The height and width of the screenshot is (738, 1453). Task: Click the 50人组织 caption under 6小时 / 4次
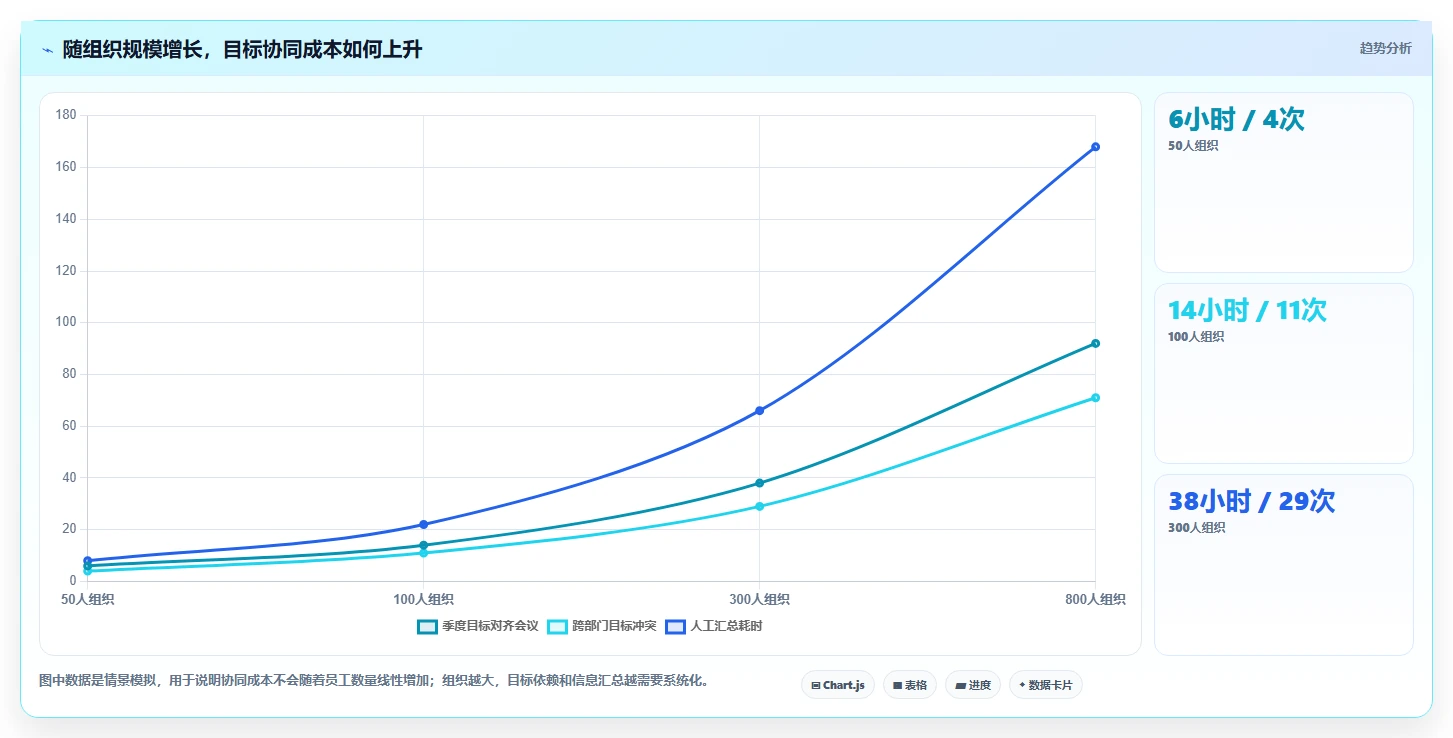(1193, 146)
